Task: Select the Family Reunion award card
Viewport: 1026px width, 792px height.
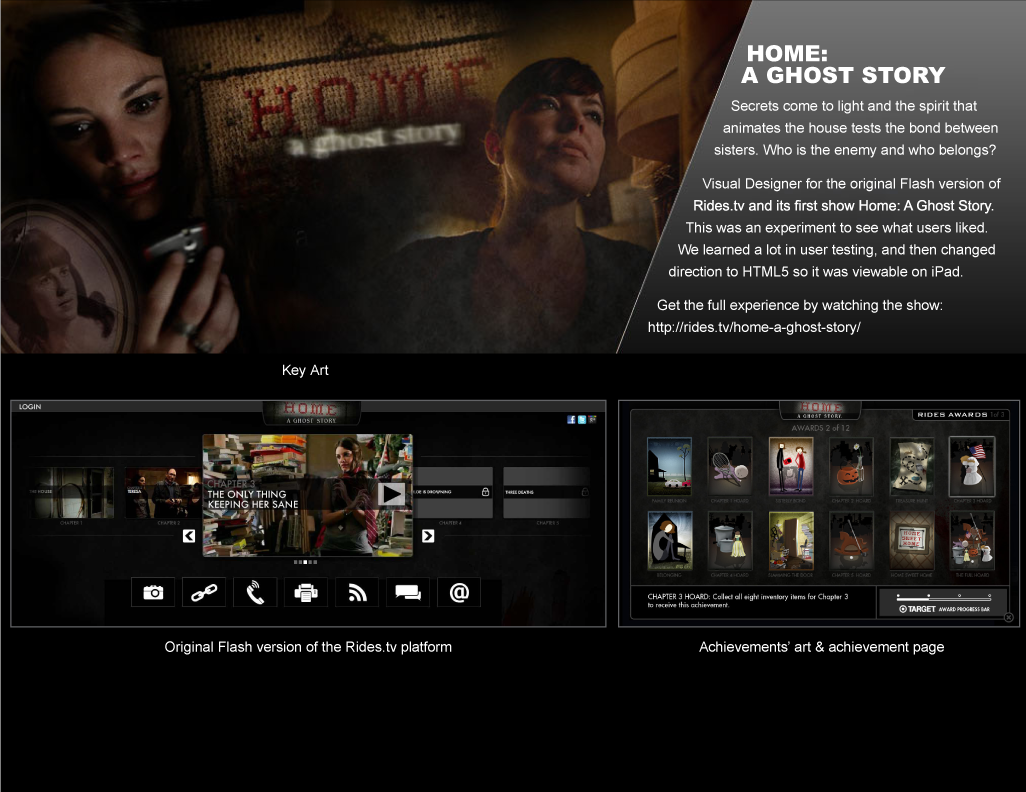Action: point(669,466)
